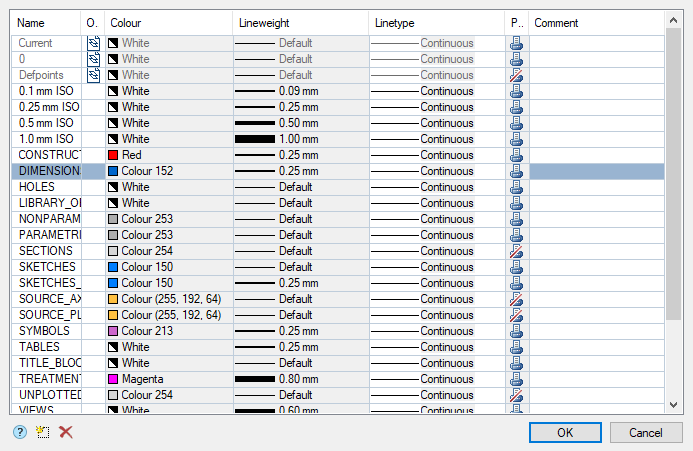Open linetype dropdown for the CONSTRUCT layer
The height and width of the screenshot is (451, 693).
tap(436, 155)
